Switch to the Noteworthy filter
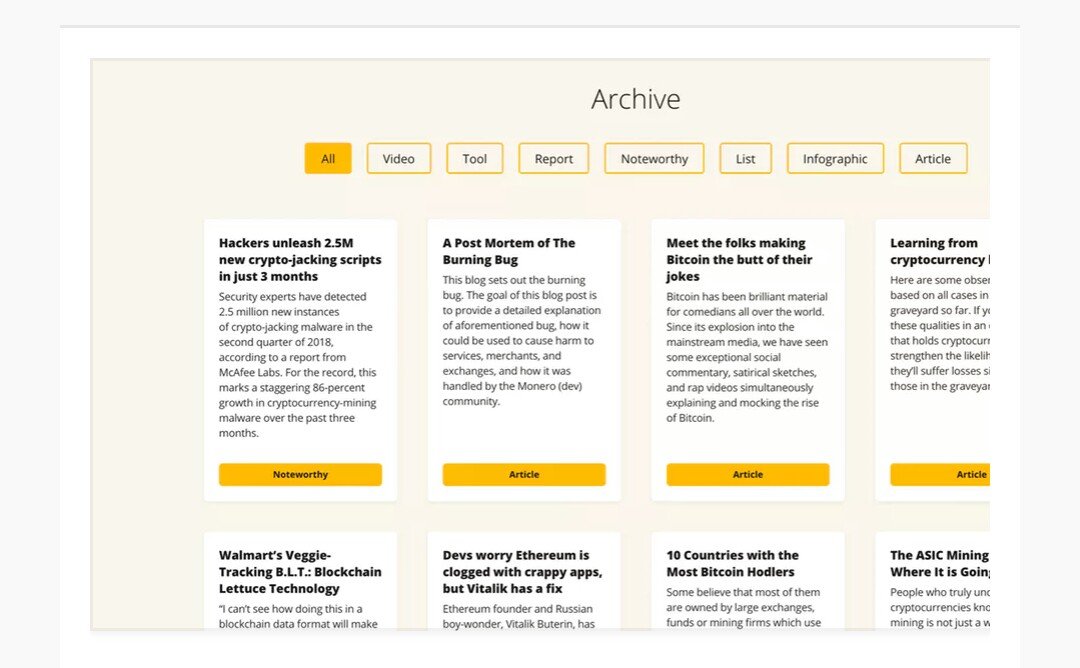This screenshot has width=1080, height=668. click(x=654, y=158)
